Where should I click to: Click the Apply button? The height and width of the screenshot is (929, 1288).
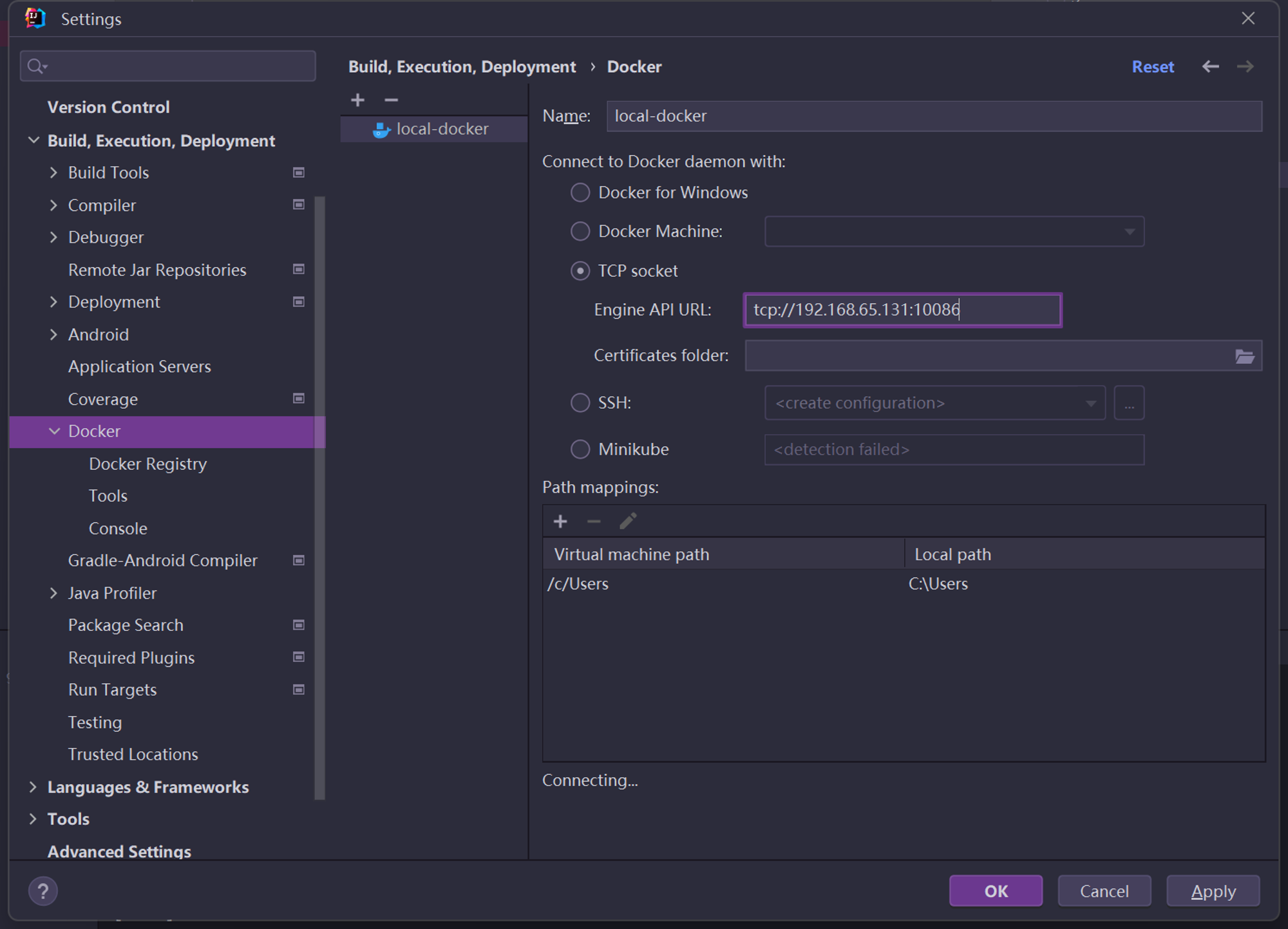pos(1213,891)
